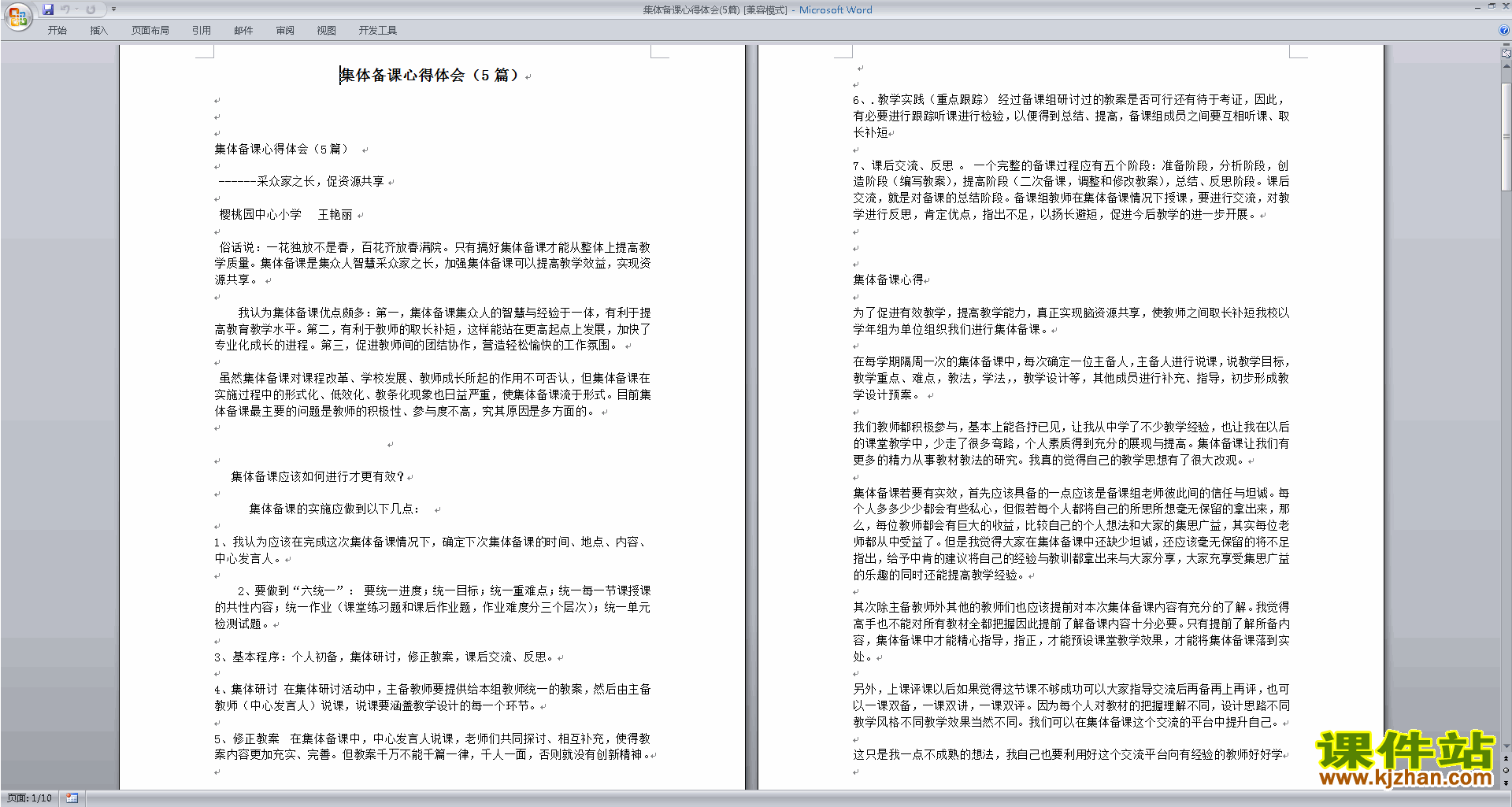Open the 审阅 ribbon tab
The width and height of the screenshot is (1512, 807).
click(x=285, y=31)
